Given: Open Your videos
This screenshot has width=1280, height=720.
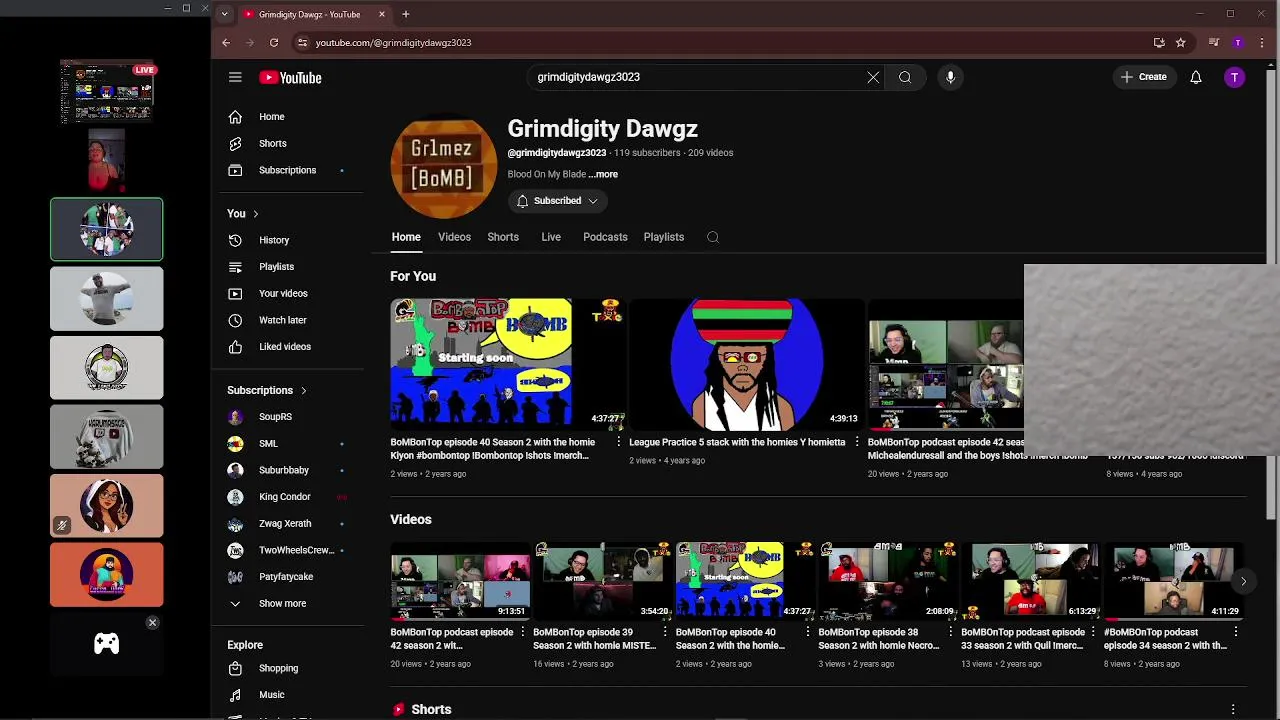Looking at the screenshot, I should [x=290, y=293].
